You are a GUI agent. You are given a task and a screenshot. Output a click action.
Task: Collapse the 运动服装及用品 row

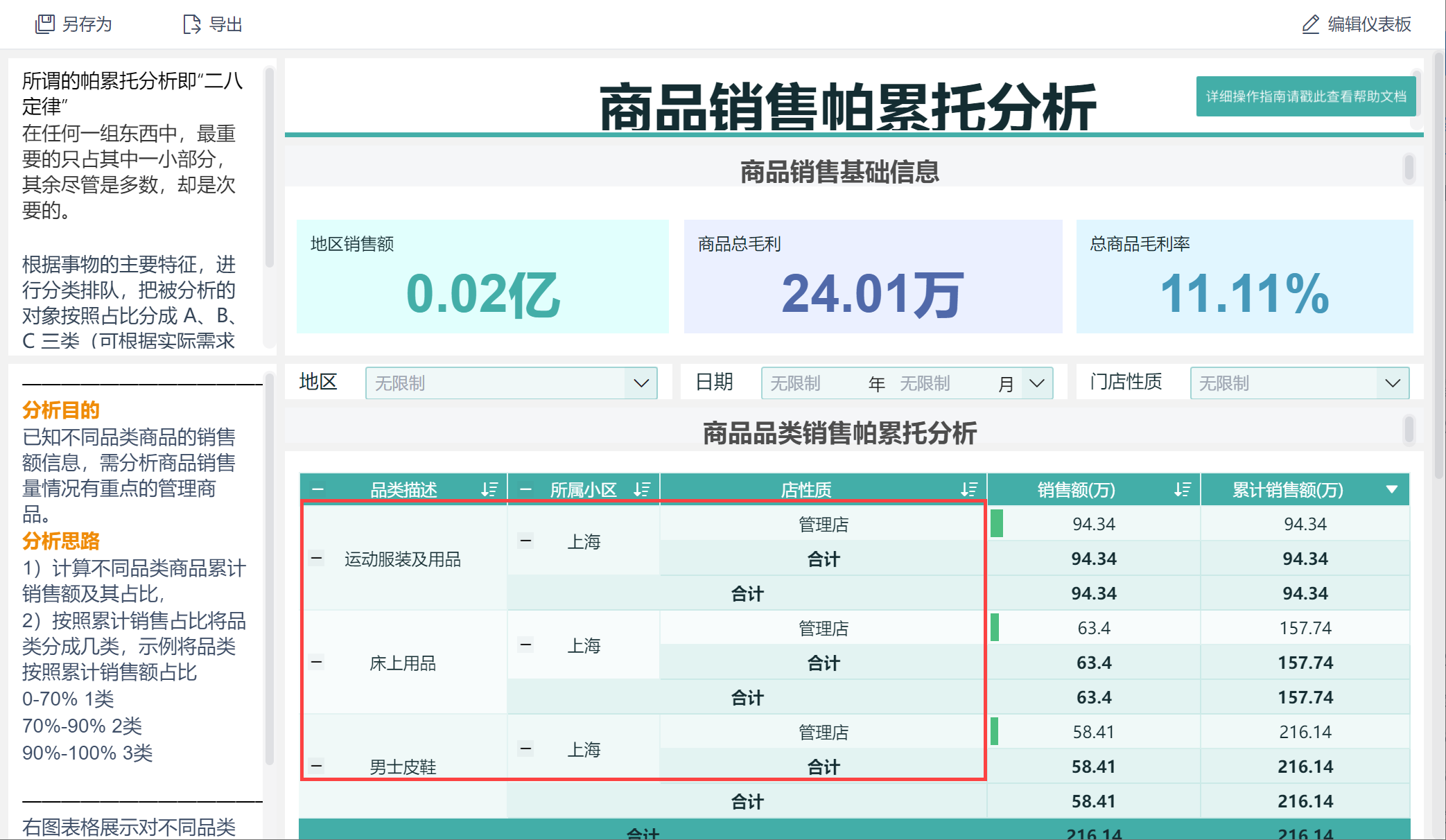pos(317,558)
